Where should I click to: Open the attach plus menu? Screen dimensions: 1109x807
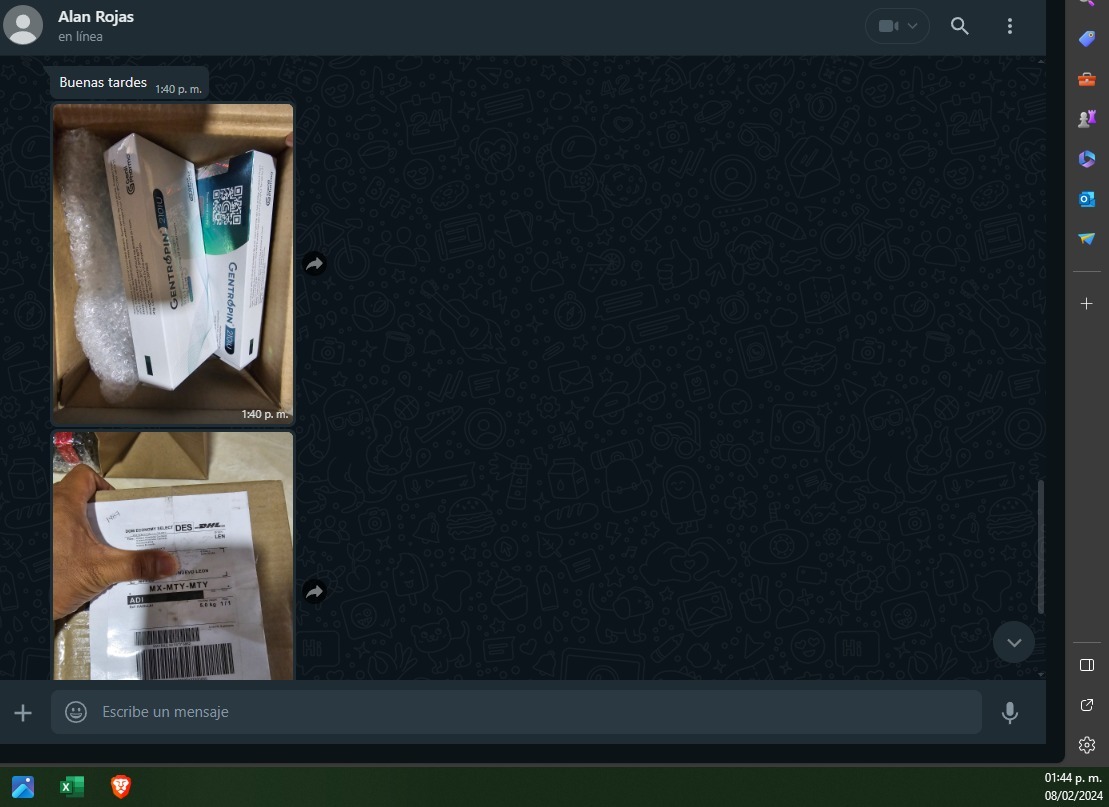point(23,712)
